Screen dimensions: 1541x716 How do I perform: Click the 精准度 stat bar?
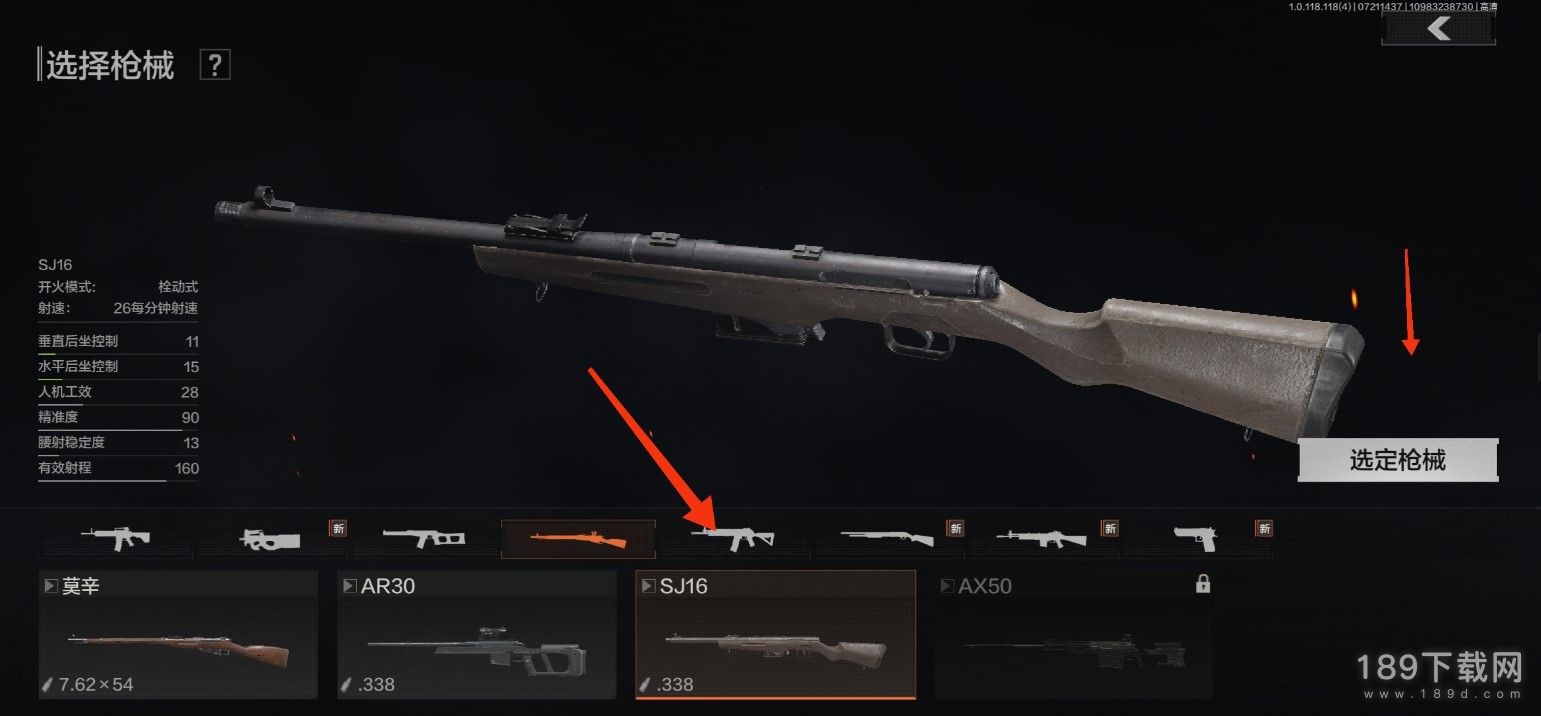(x=118, y=430)
